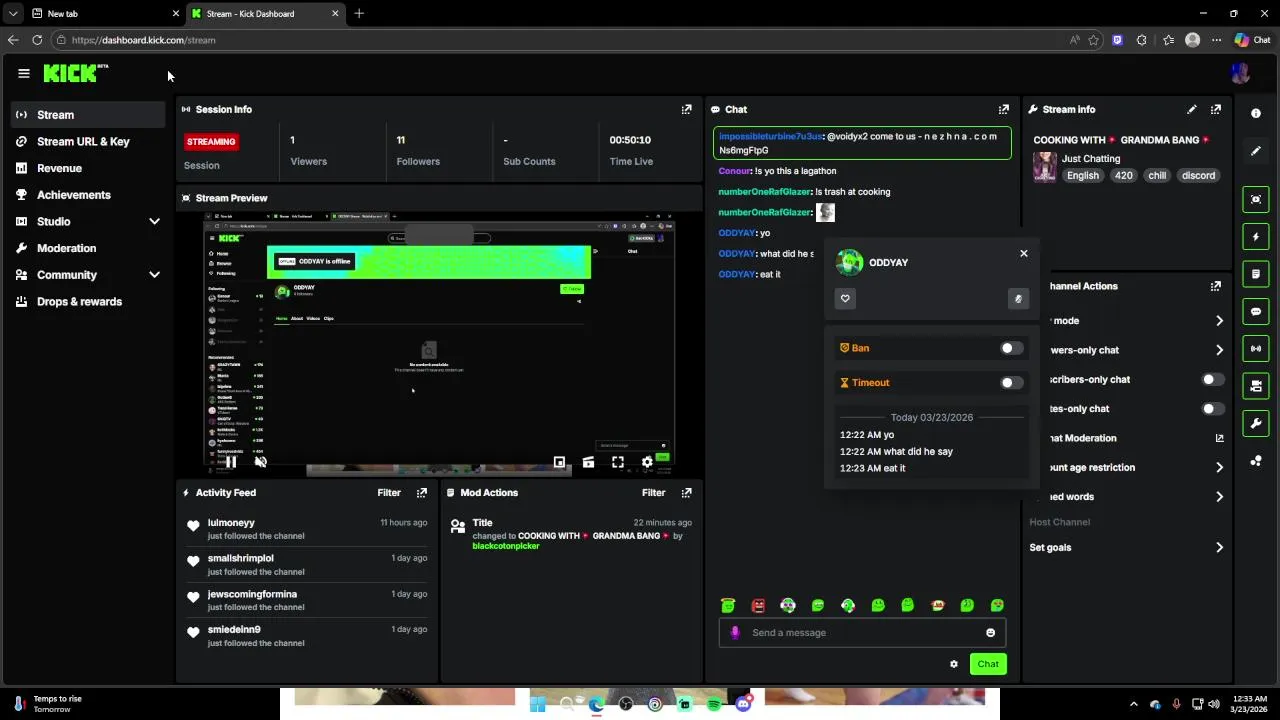Enable picture-in-picture on stream preview

[x=559, y=461]
